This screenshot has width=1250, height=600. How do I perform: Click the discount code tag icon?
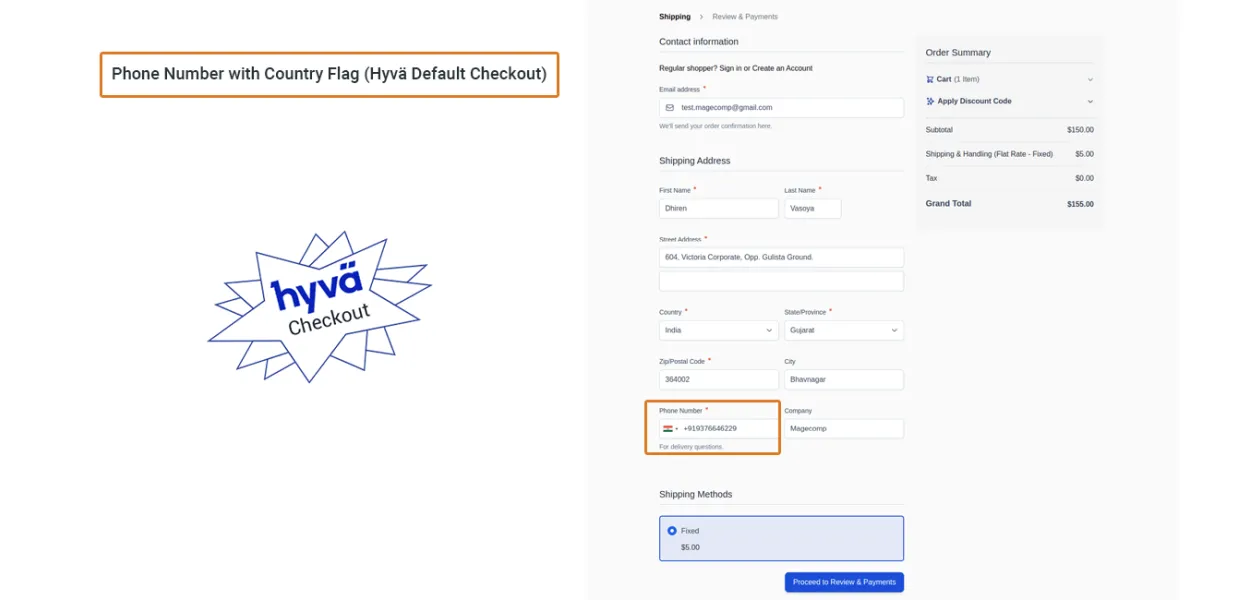pos(930,101)
